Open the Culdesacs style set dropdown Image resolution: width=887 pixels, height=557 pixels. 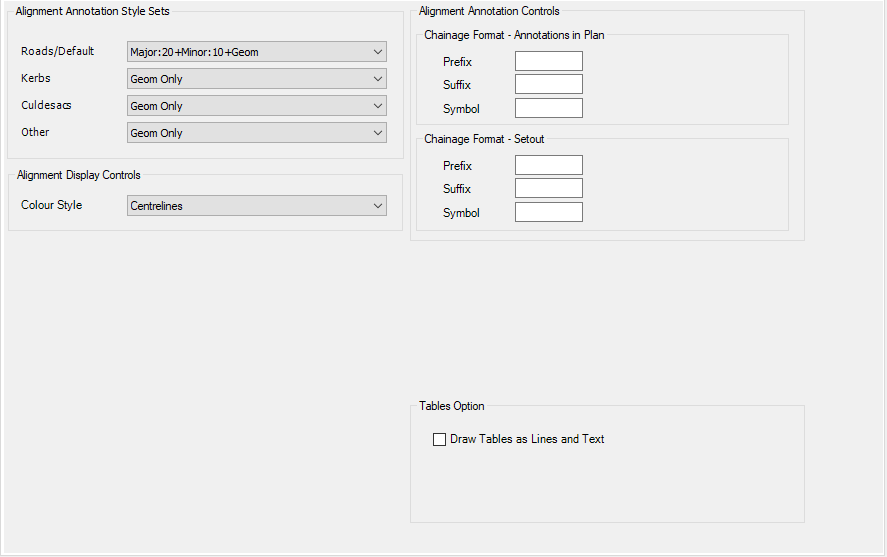coord(257,106)
